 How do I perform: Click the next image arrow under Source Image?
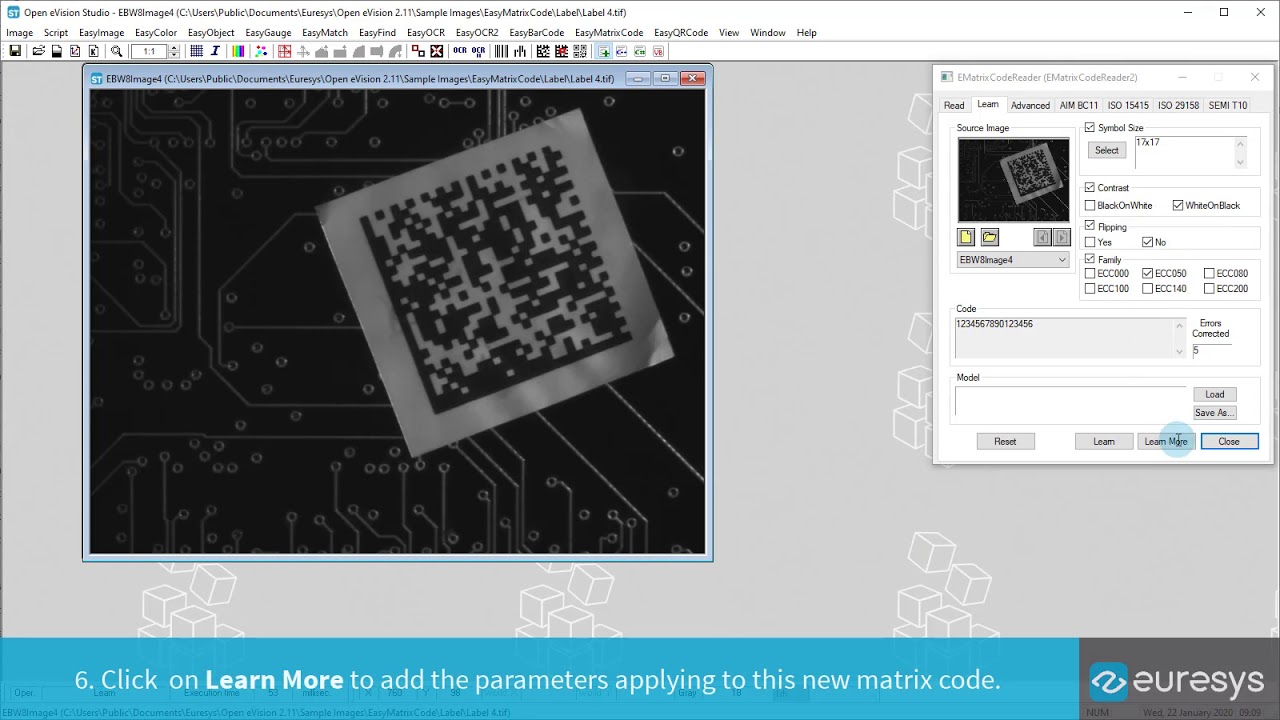coord(1061,237)
